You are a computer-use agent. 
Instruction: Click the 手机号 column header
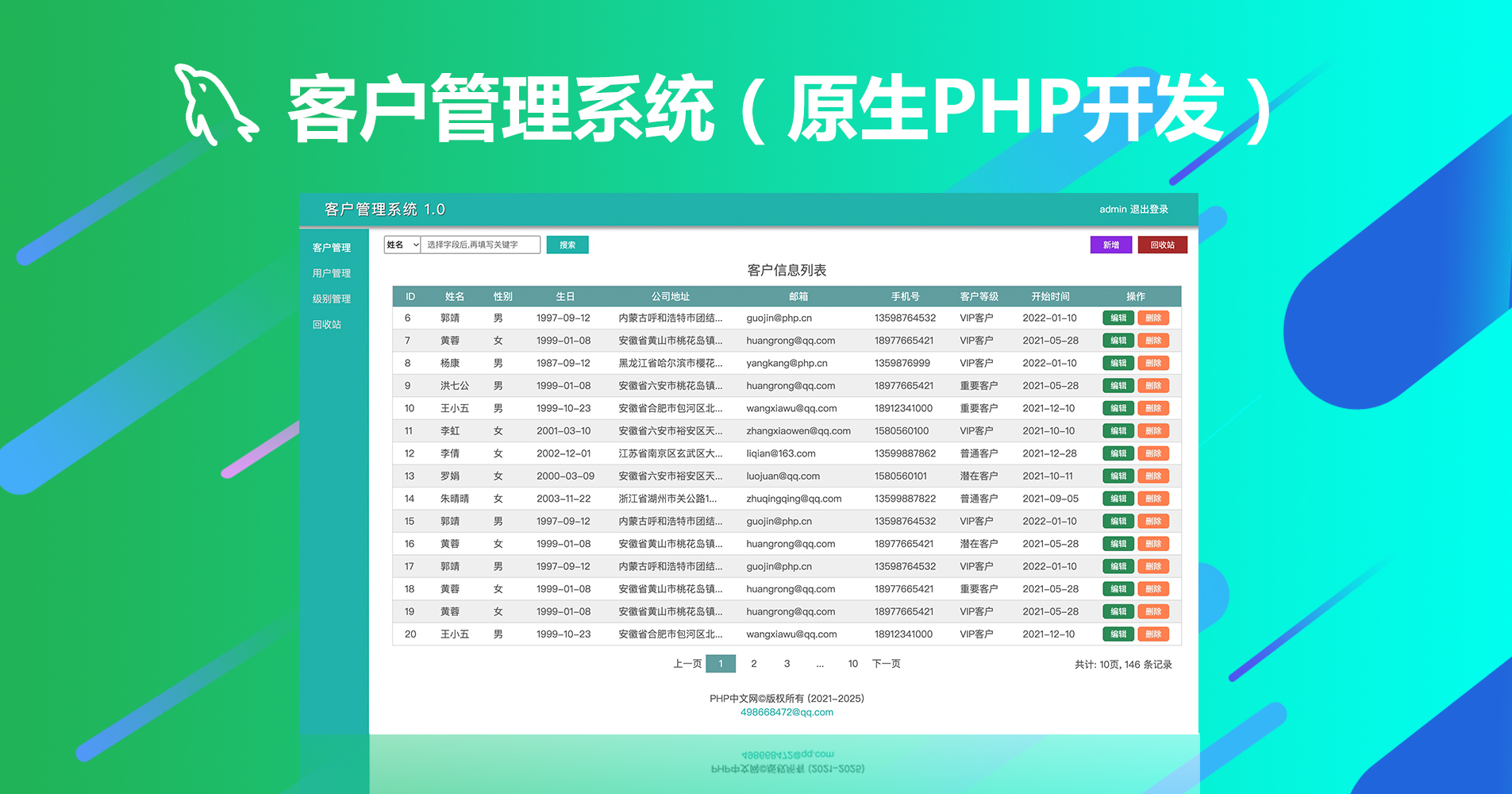905,296
